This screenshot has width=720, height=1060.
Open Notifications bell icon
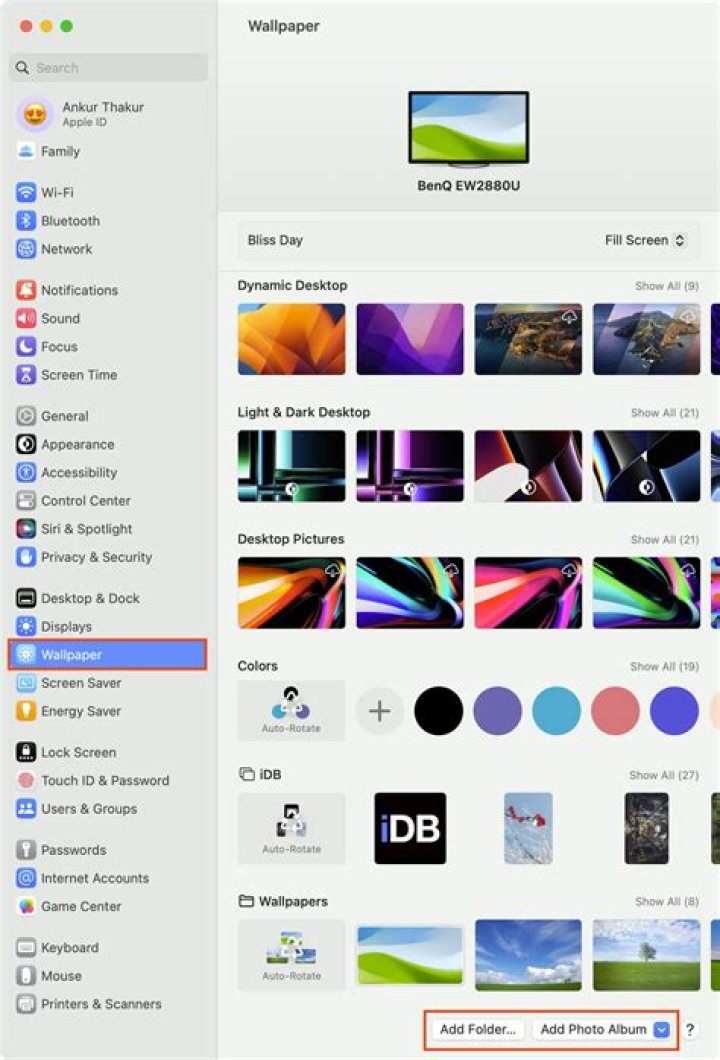tap(26, 290)
